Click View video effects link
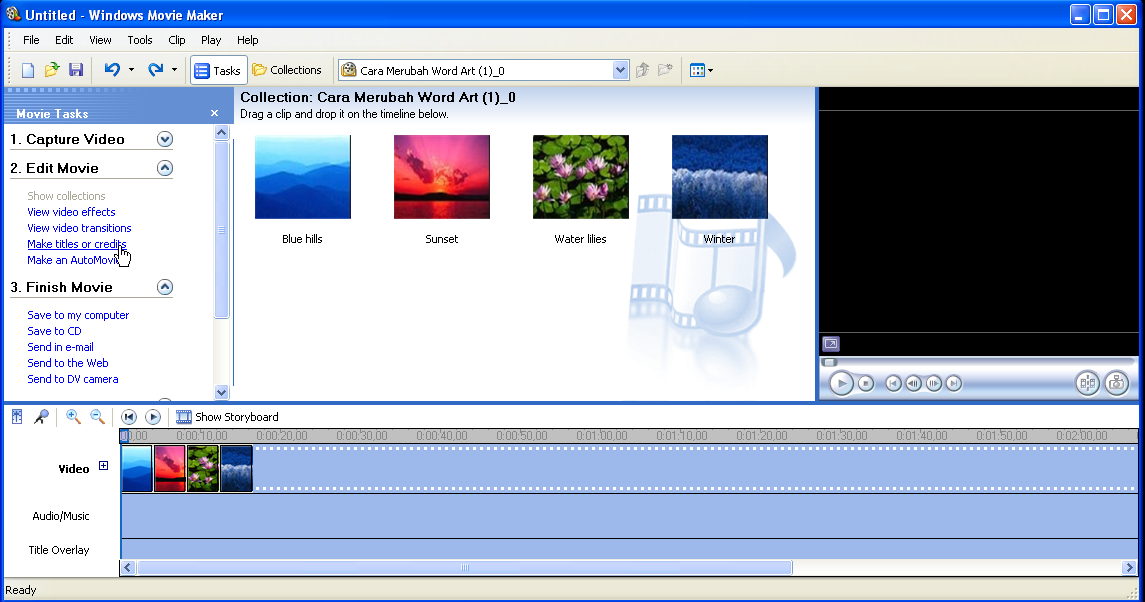The width and height of the screenshot is (1145, 602). coord(71,212)
